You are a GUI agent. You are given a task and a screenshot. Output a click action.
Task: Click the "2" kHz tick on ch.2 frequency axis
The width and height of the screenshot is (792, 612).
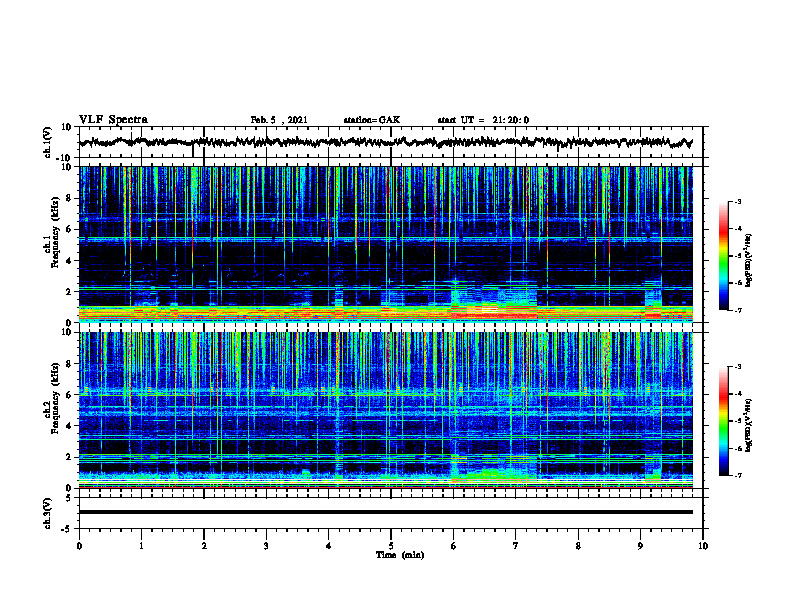(70, 457)
